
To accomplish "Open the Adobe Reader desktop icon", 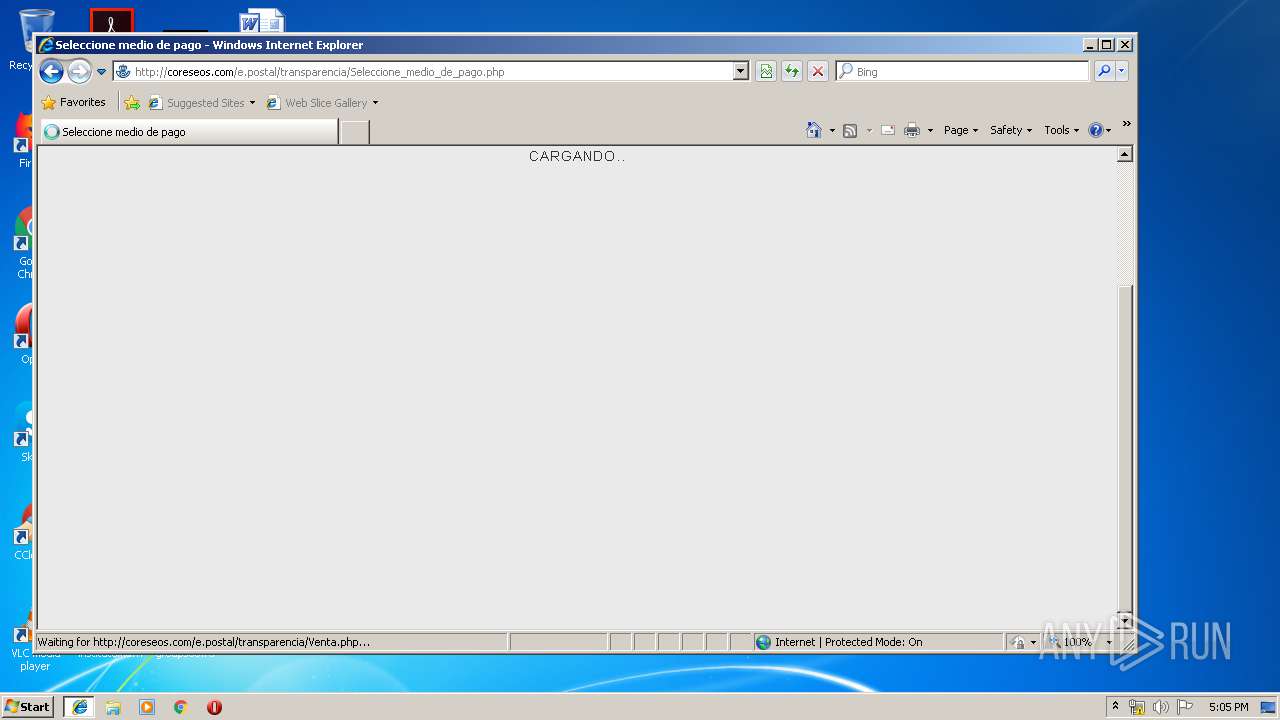I will click(112, 21).
